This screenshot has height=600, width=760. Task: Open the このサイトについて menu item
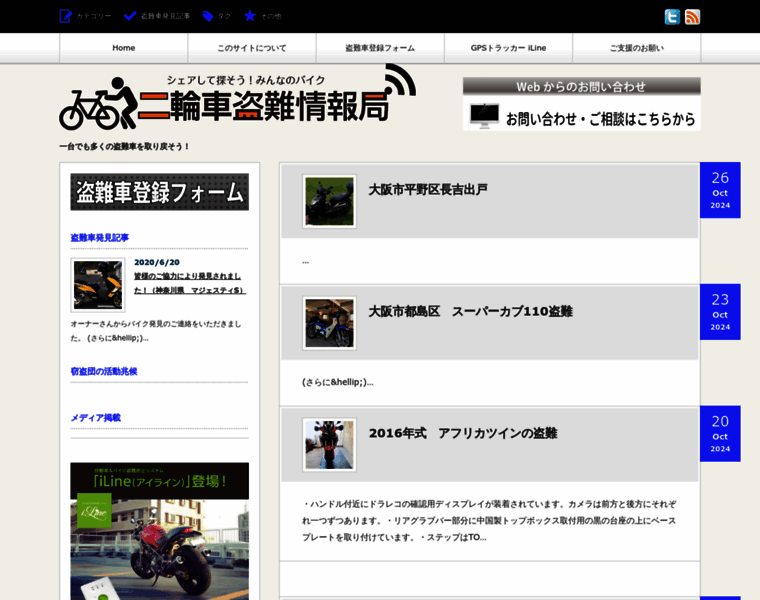click(251, 48)
